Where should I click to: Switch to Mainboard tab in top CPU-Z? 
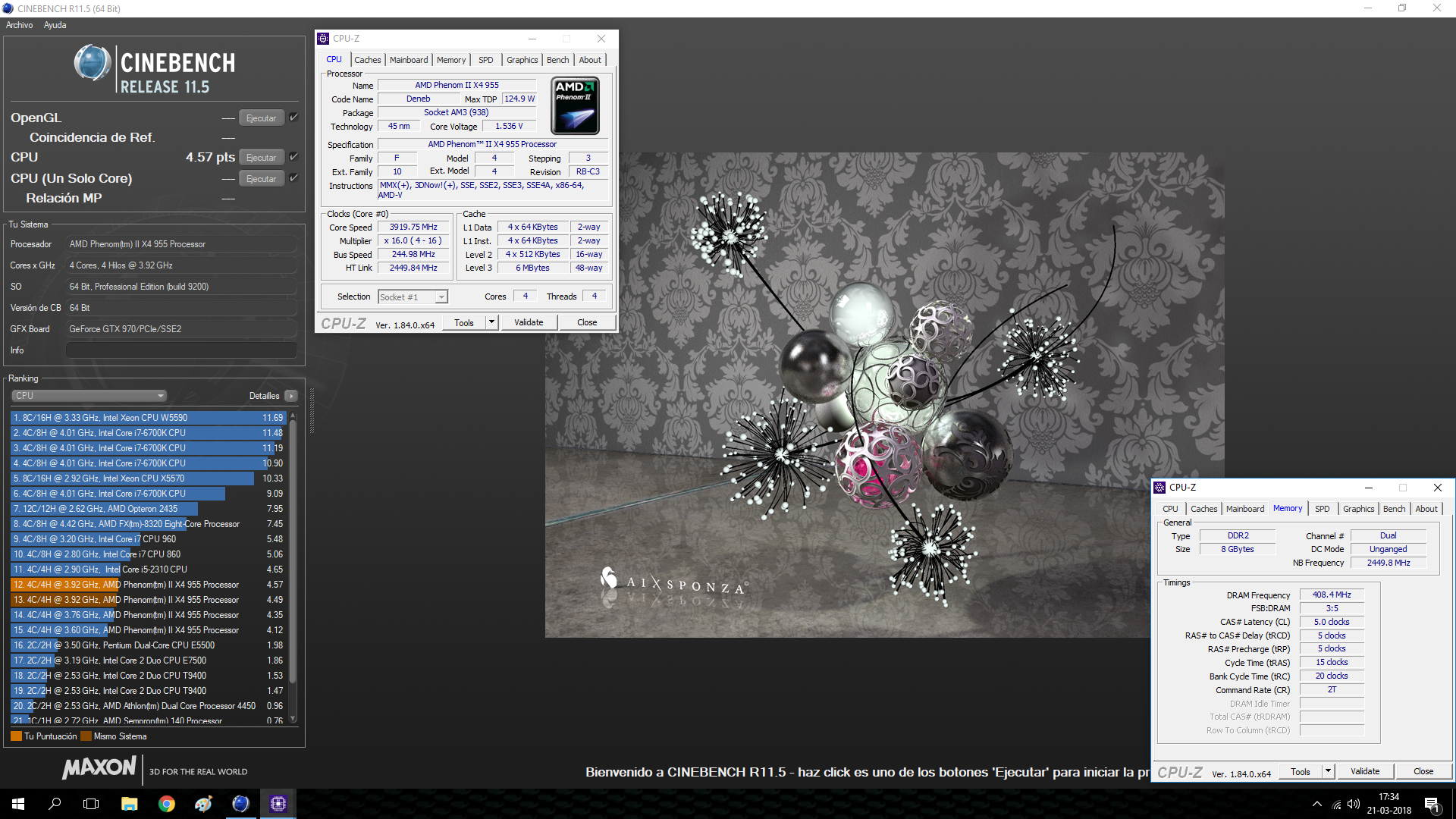(x=409, y=60)
